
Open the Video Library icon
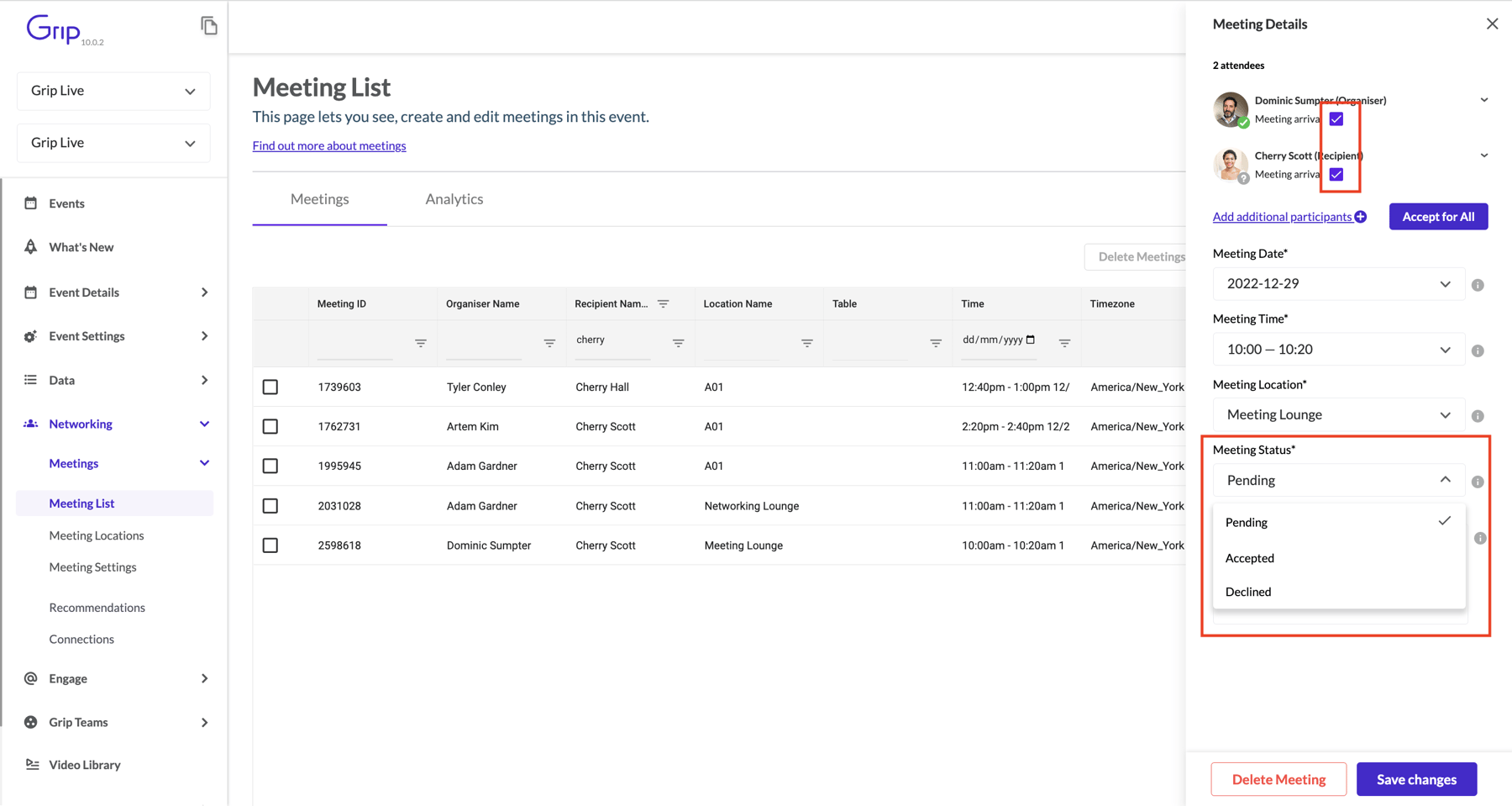(31, 764)
